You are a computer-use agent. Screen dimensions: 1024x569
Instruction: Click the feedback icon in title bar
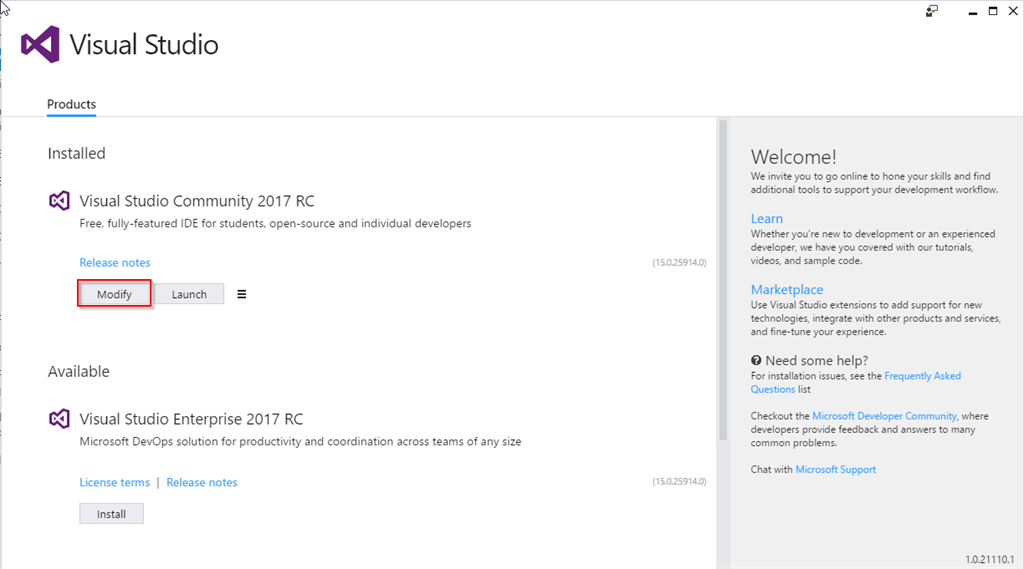932,11
